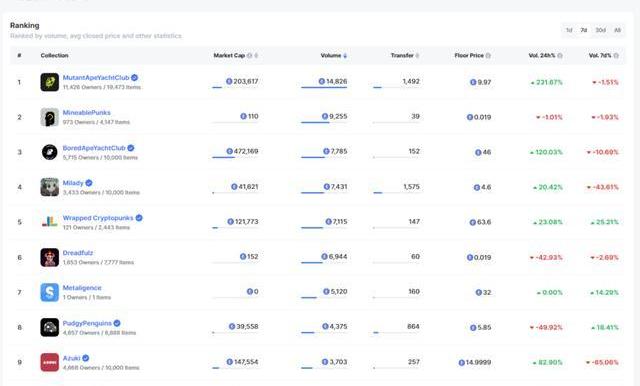
Task: Open the PudgyPenguins collection icon
Action: click(x=49, y=327)
